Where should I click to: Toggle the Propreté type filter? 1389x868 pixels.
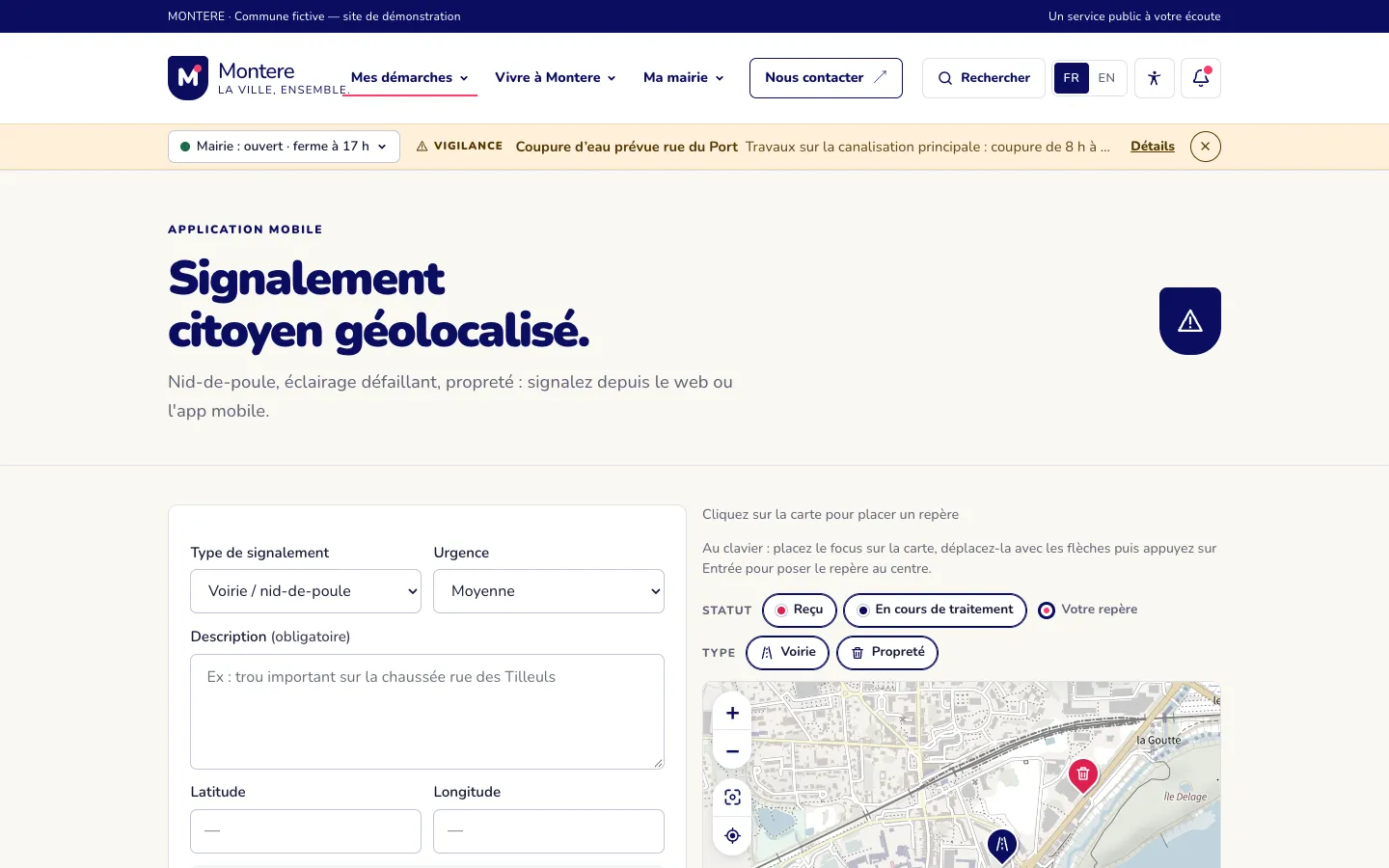click(887, 653)
